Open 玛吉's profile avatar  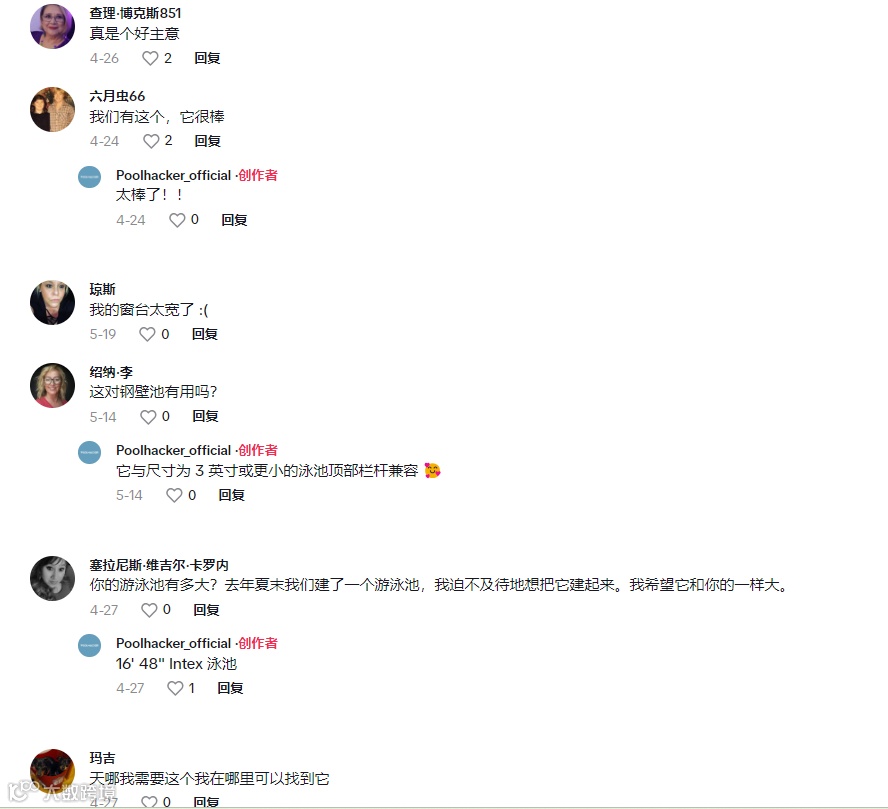point(52,771)
